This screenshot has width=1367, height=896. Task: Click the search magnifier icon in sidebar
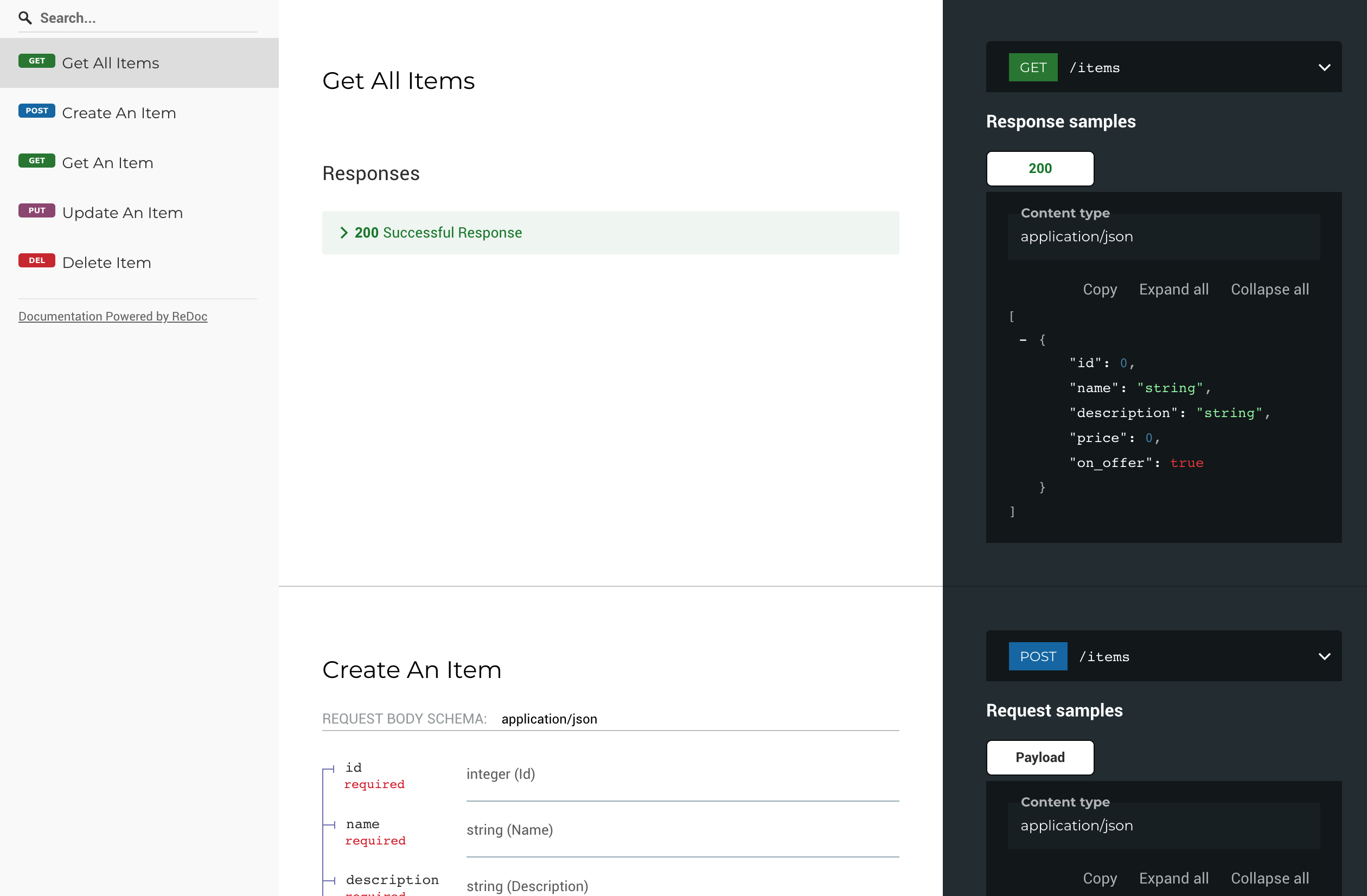tap(25, 18)
